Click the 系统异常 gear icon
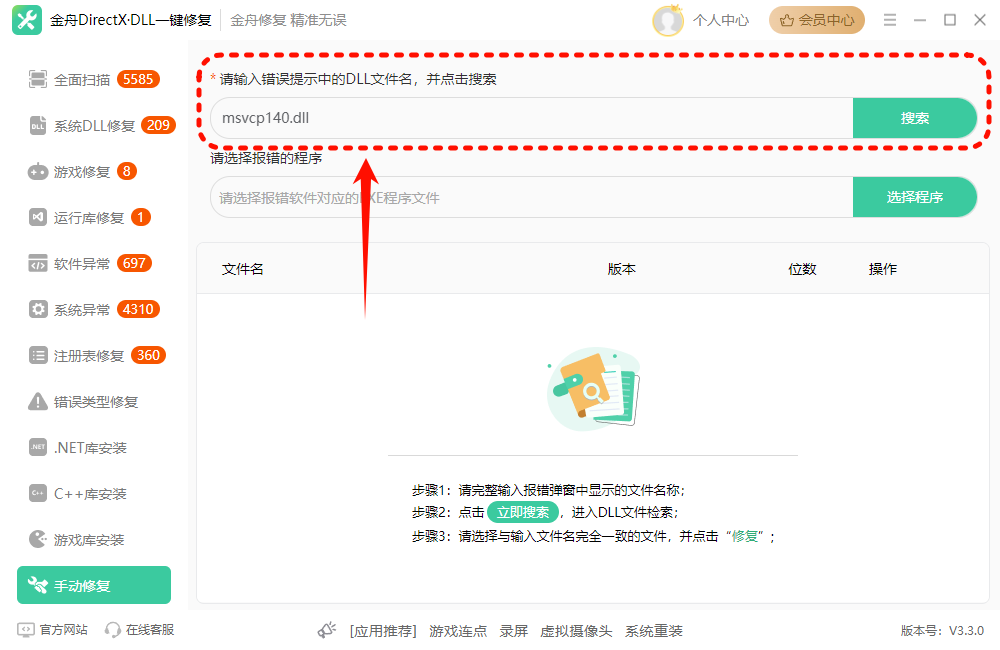This screenshot has height=650, width=1000. click(38, 309)
